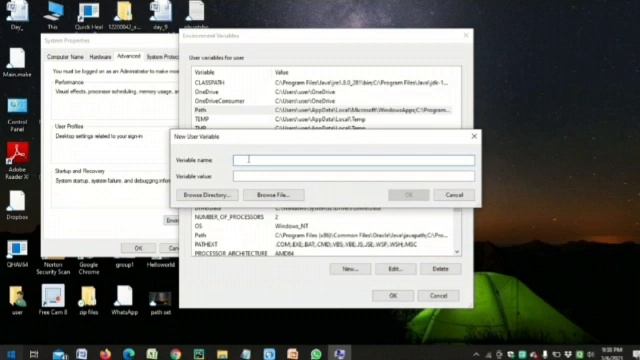Open the Windows Start menu
640x360 pixels.
click(11, 354)
